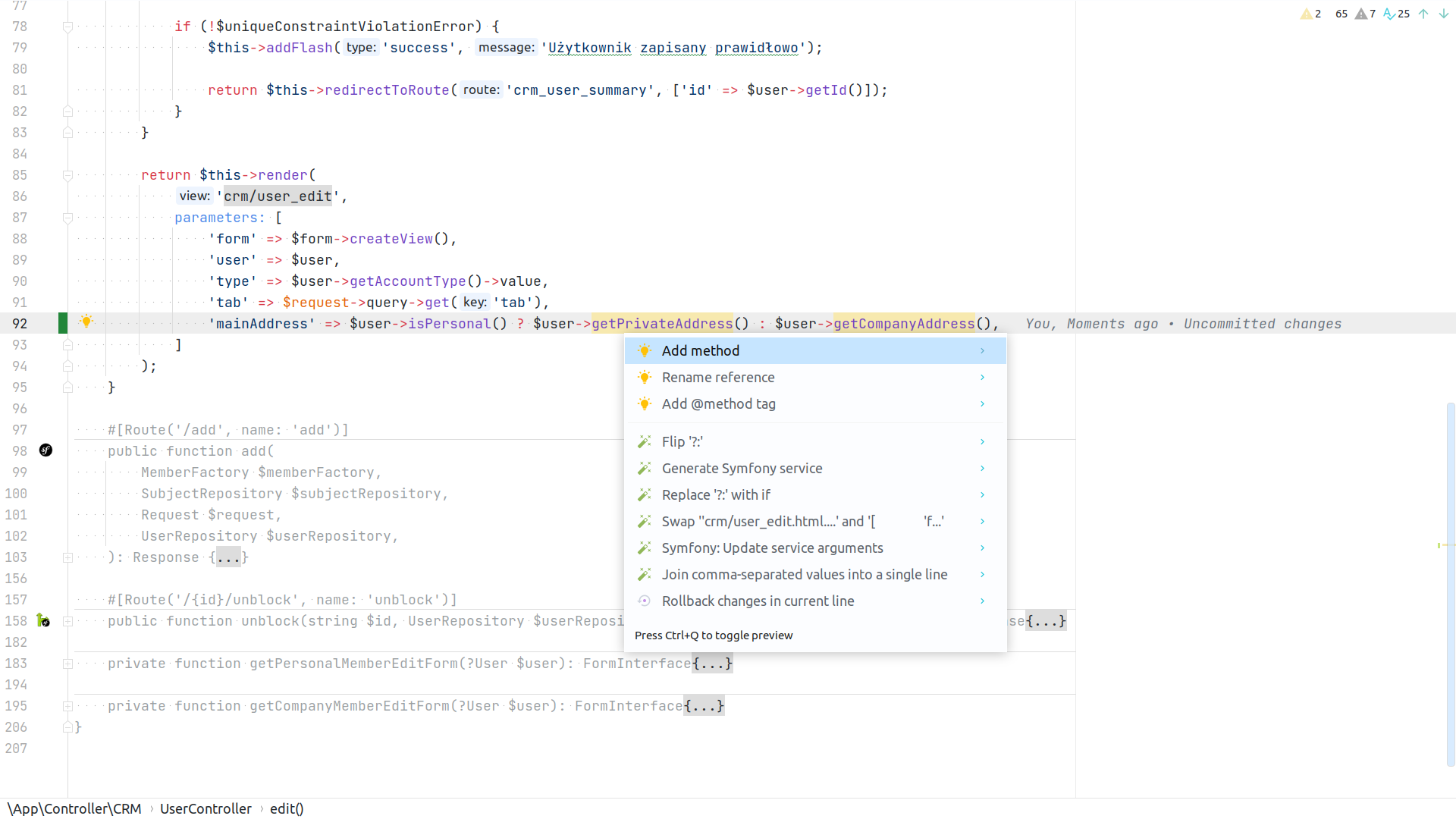Click the UserController breadcrumb at the bottom
Screen dimensions: 1456x819
206,808
